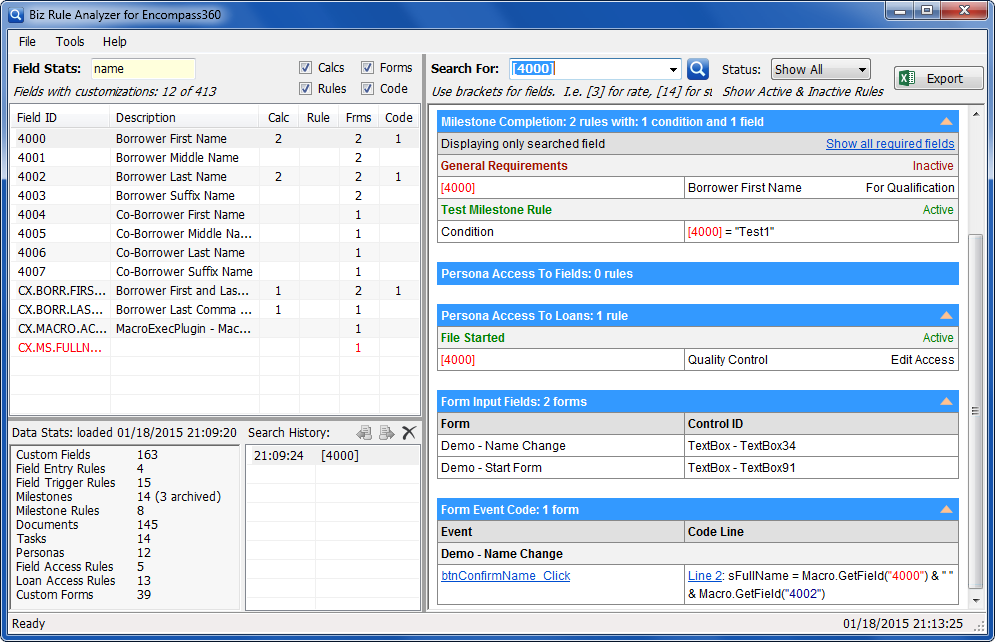The image size is (995, 642).
Task: Click the 'File Started' rule name
Action: pos(473,337)
